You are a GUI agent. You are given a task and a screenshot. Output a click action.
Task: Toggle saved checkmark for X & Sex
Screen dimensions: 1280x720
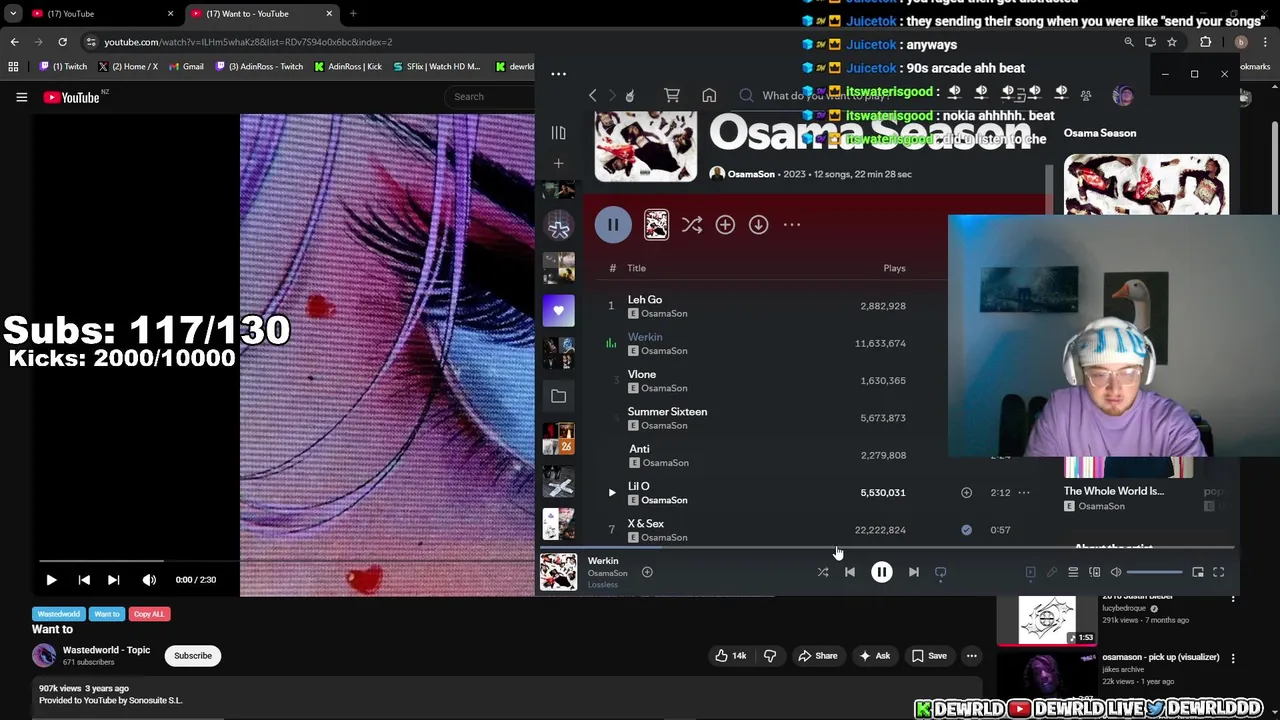point(966,530)
